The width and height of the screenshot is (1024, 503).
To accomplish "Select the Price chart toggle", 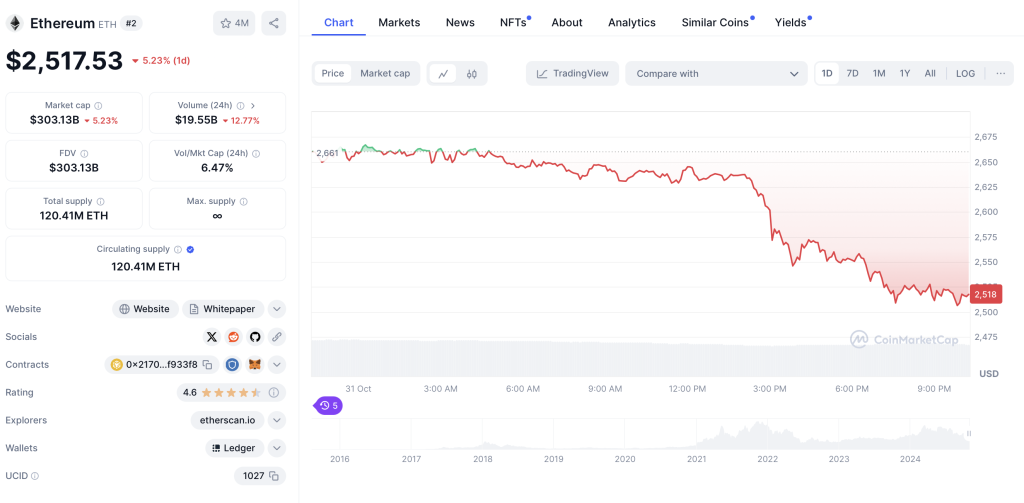I will (x=332, y=74).
